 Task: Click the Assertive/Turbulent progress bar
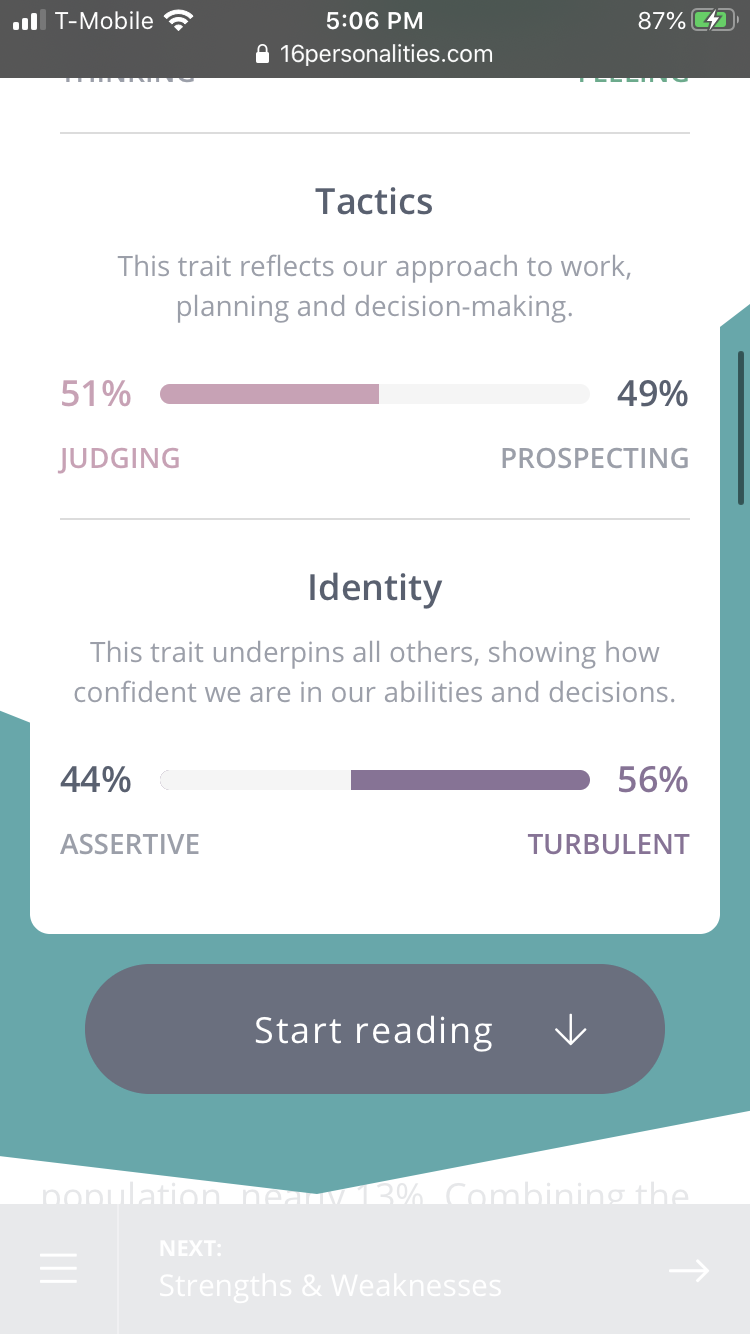pos(375,780)
